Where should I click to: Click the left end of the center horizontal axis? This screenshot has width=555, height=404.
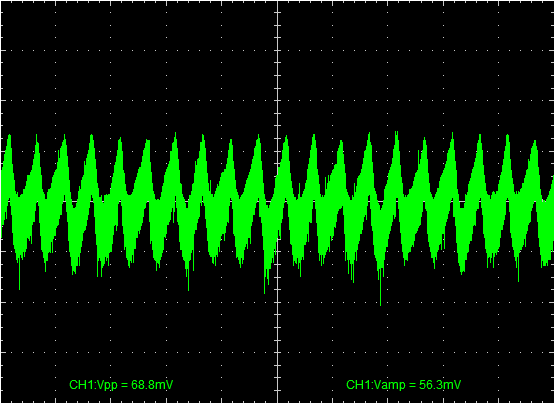coord(2,202)
